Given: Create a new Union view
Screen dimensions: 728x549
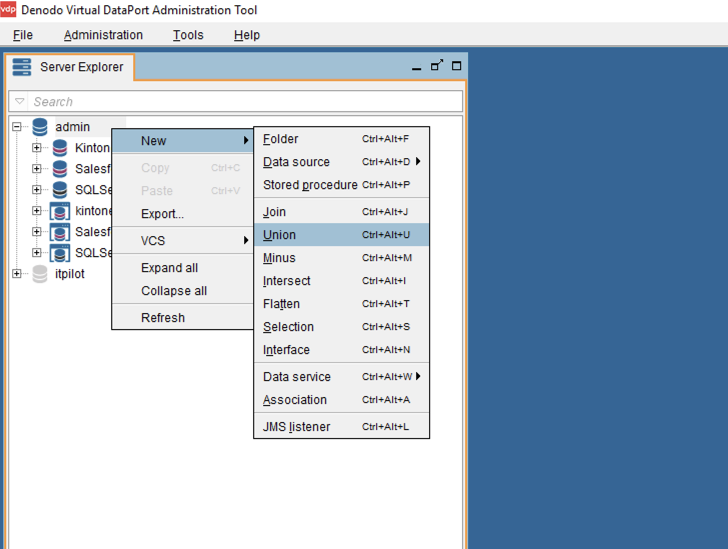Looking at the screenshot, I should pyautogui.click(x=341, y=235).
